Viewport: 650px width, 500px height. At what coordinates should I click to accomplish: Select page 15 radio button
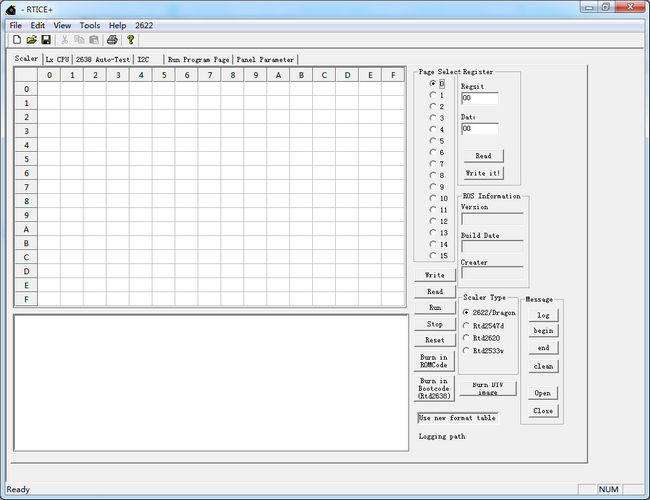(433, 255)
